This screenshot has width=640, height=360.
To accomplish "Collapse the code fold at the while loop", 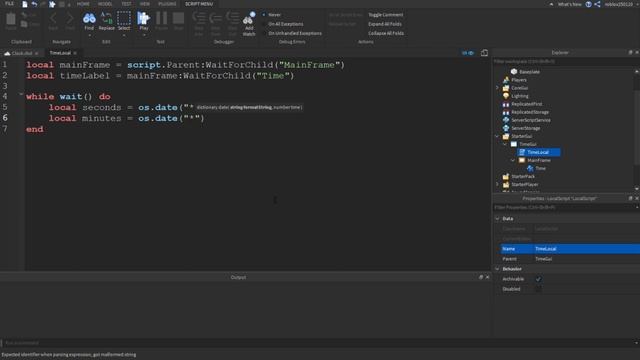I will [21, 94].
